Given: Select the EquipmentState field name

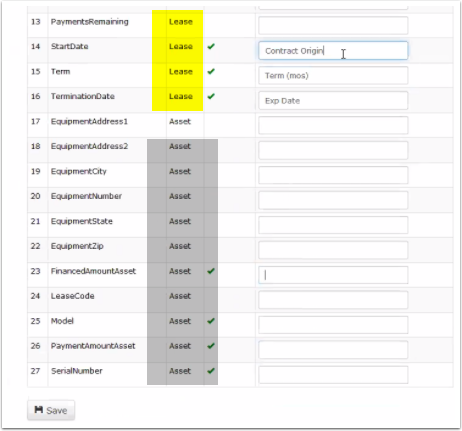Looking at the screenshot, I should (82, 221).
